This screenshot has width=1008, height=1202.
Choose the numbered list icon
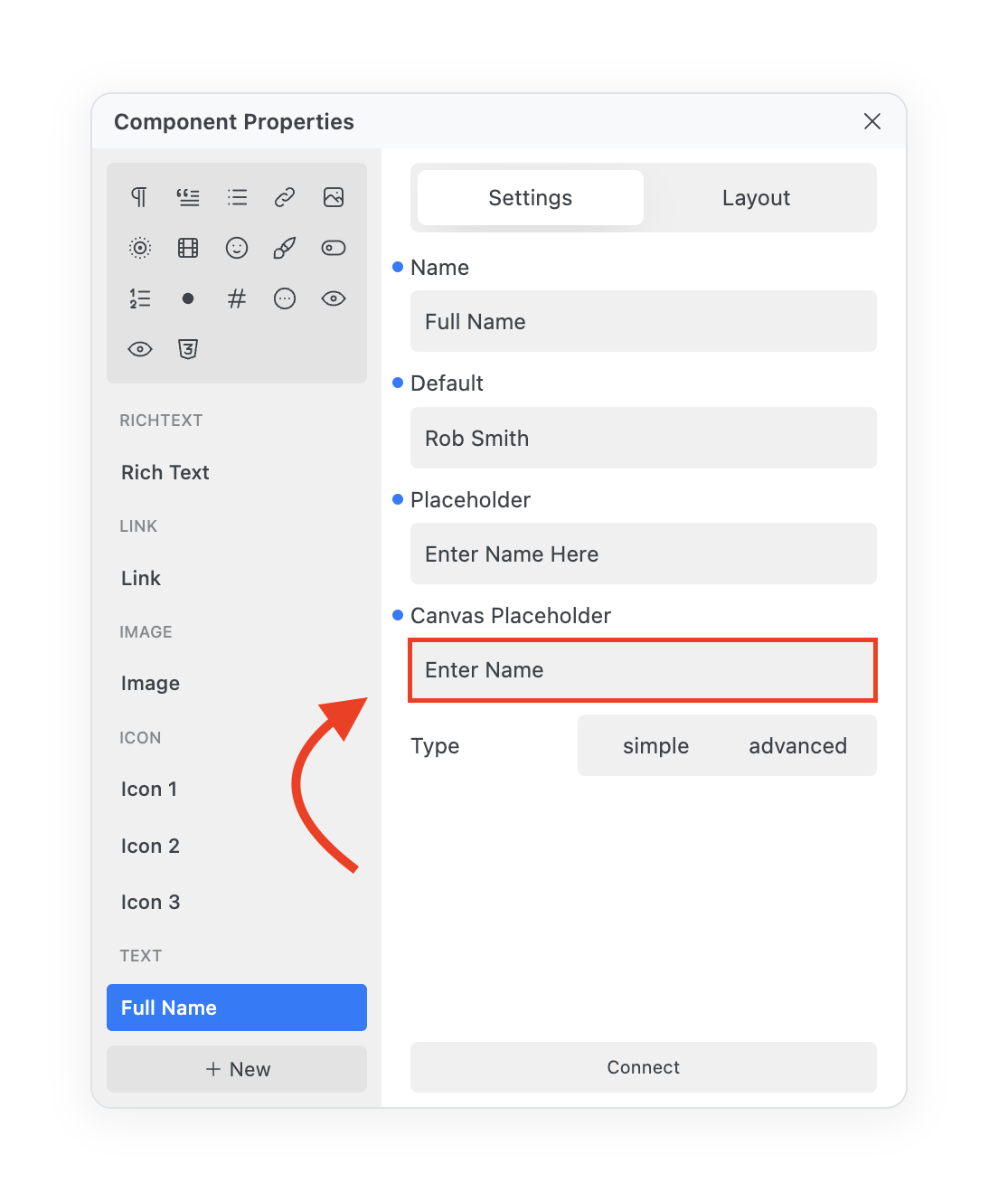point(139,298)
